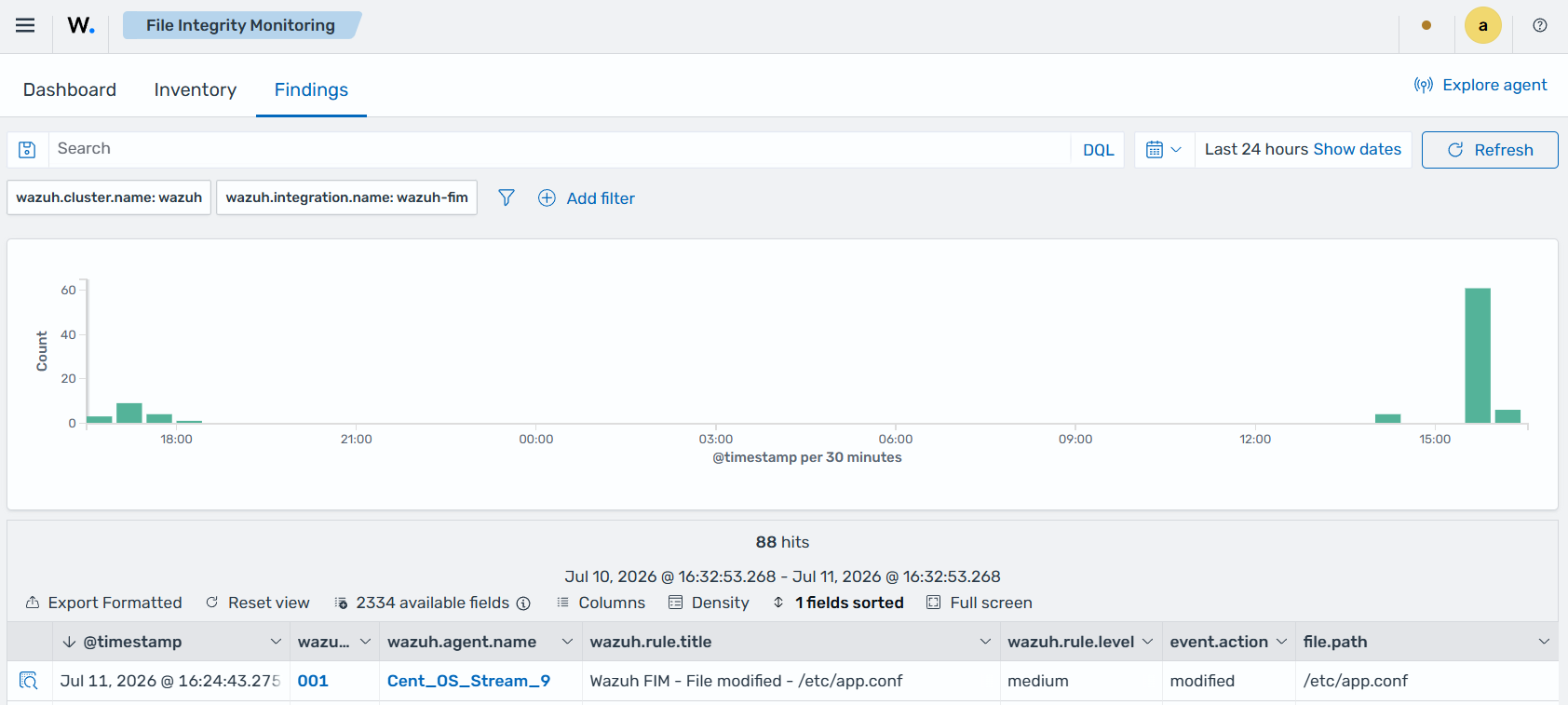Viewport: 1568px width, 705px height.
Task: Expand wazuh.rule.title column header menu
Action: [x=986, y=642]
